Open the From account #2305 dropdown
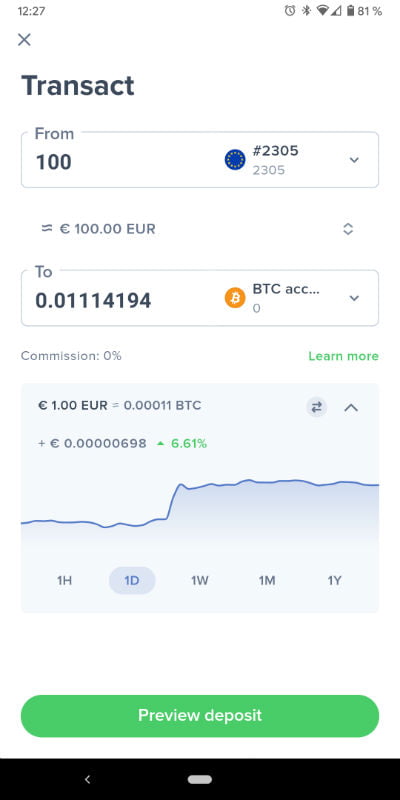The height and width of the screenshot is (800, 400). (x=354, y=160)
